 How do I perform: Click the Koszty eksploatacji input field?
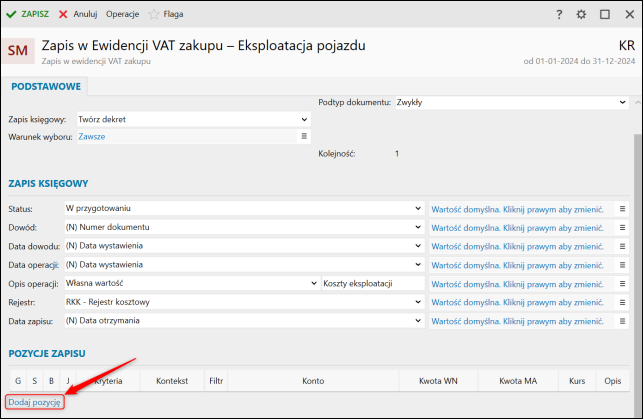[x=373, y=283]
